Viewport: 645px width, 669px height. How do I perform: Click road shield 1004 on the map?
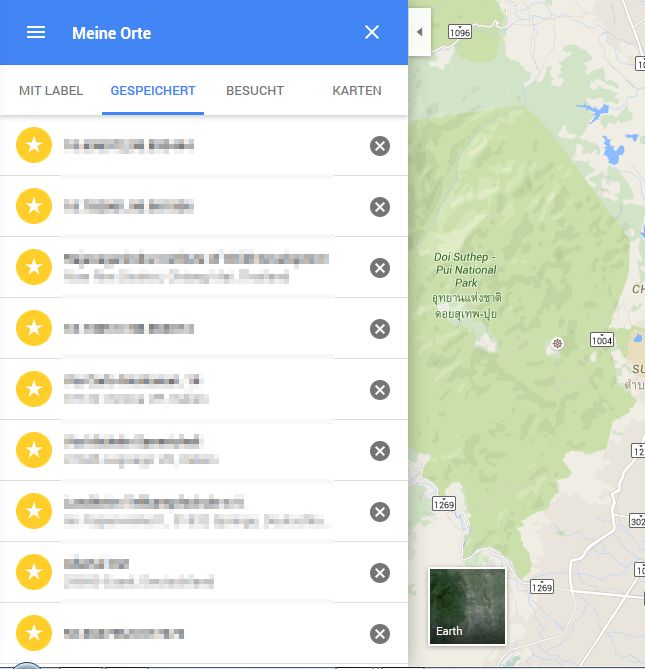point(602,340)
